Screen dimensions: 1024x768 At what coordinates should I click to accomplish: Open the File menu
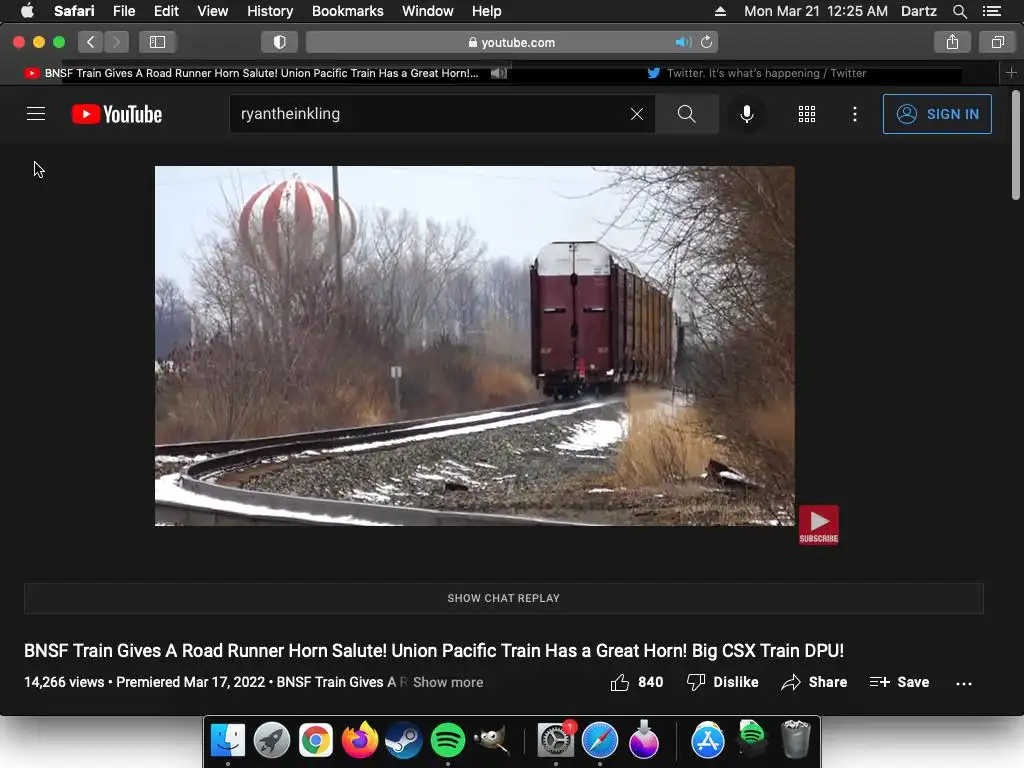124,11
